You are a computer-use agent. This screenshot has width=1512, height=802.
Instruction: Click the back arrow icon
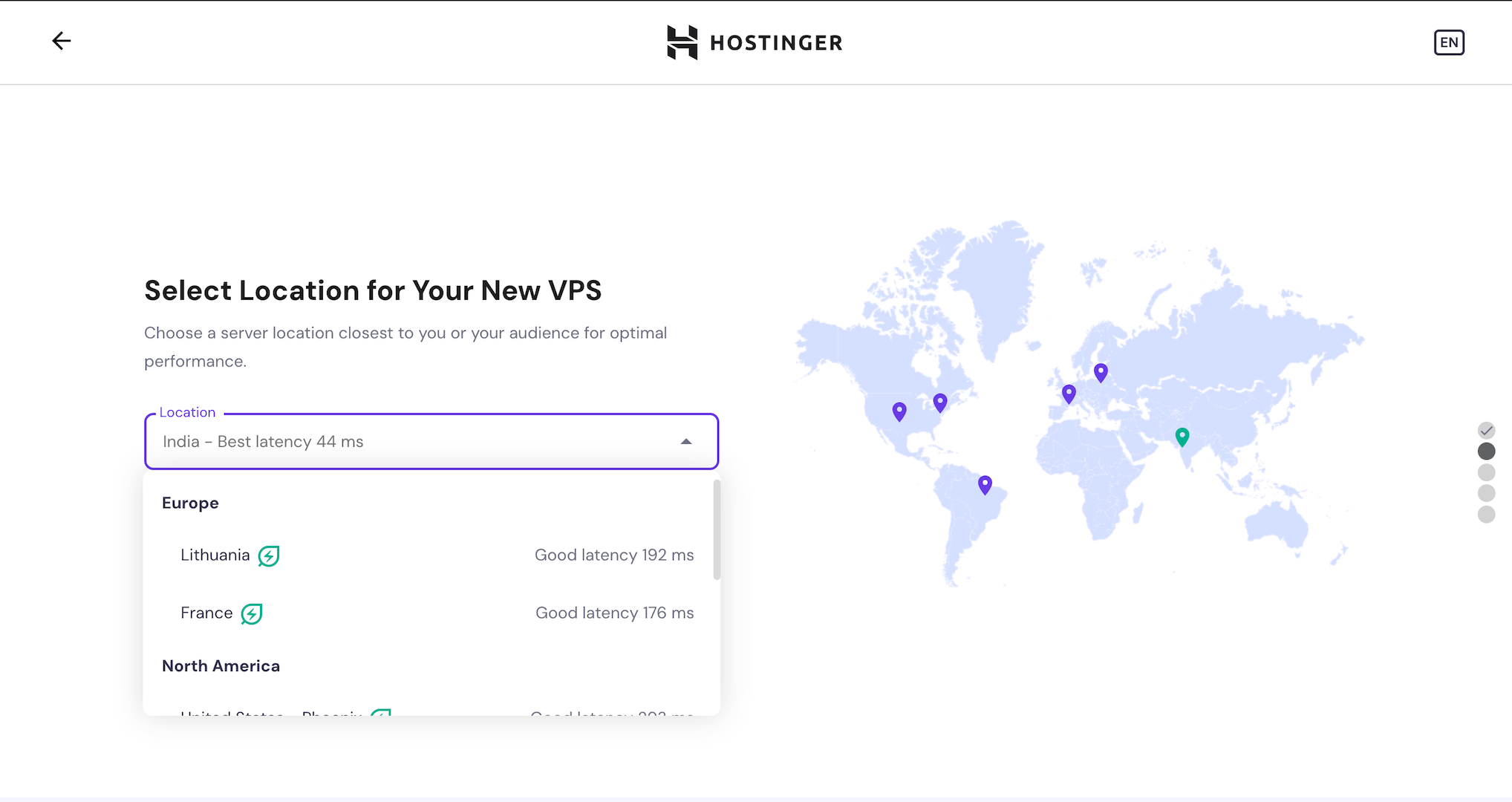[62, 41]
